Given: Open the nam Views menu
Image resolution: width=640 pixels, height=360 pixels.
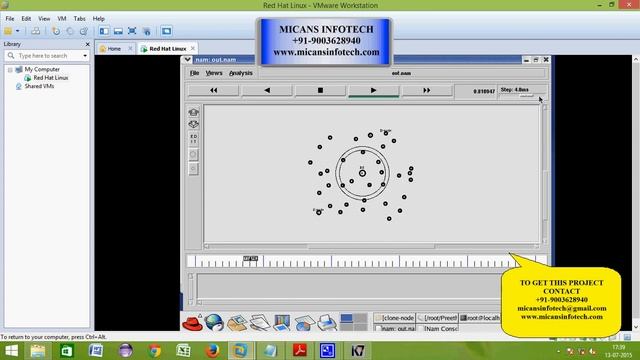Looking at the screenshot, I should coord(214,73).
